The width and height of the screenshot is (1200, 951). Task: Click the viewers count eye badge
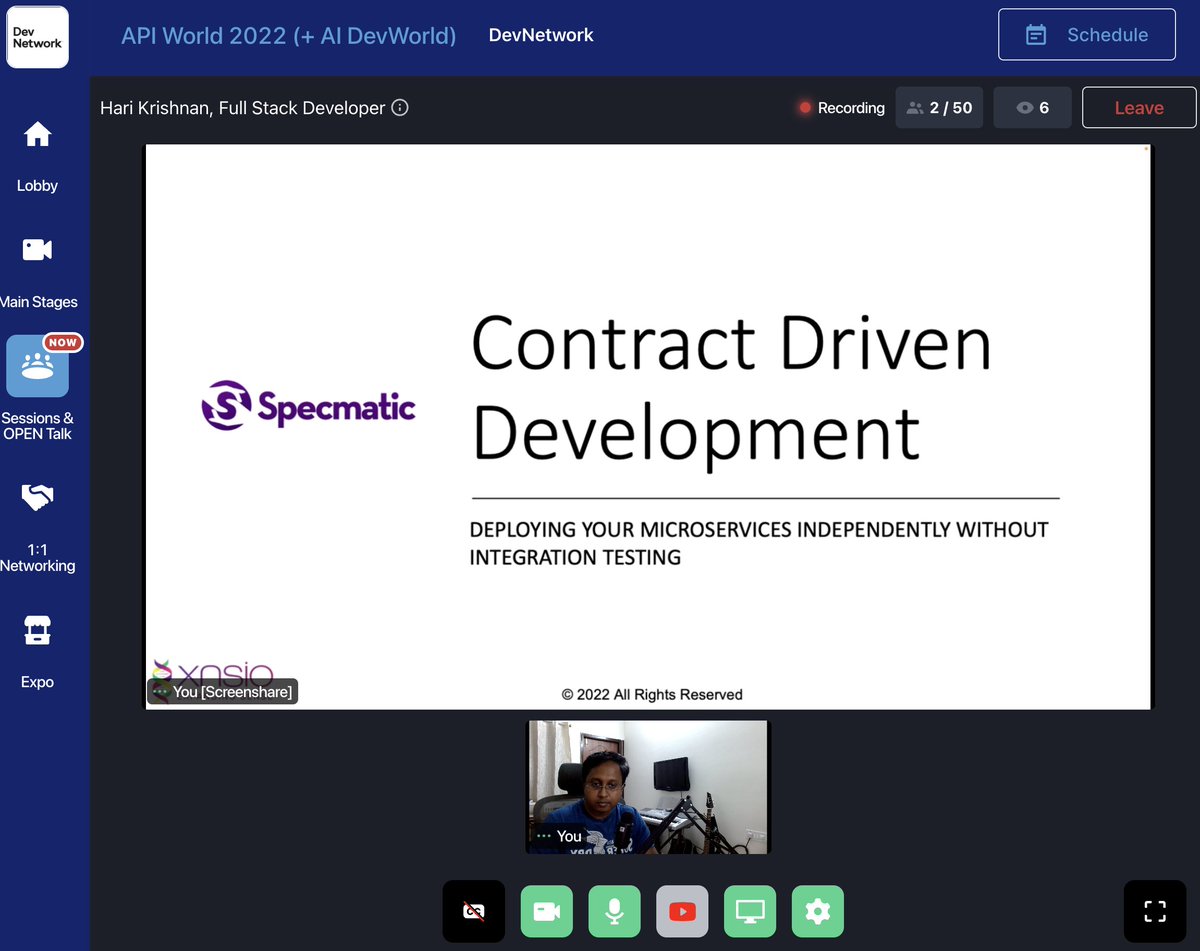click(1032, 108)
